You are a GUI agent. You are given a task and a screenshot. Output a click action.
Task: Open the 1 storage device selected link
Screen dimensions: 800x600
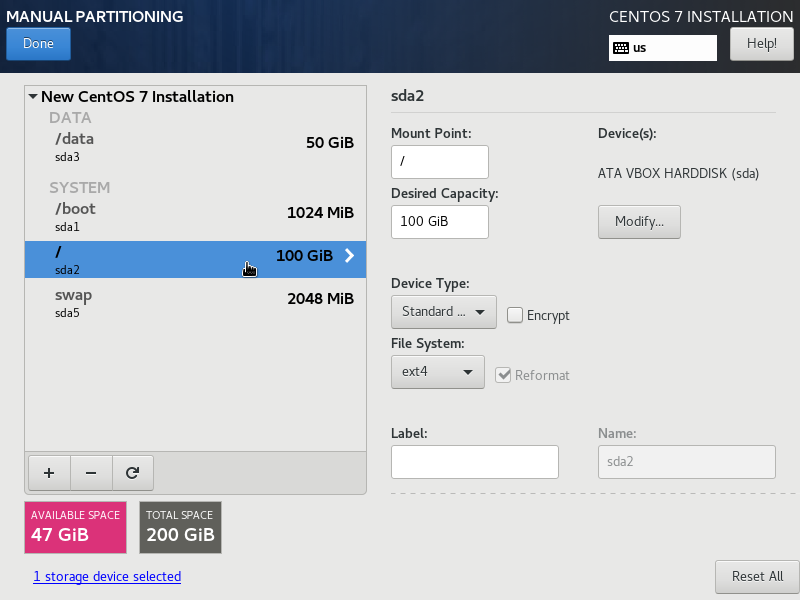pyautogui.click(x=107, y=577)
